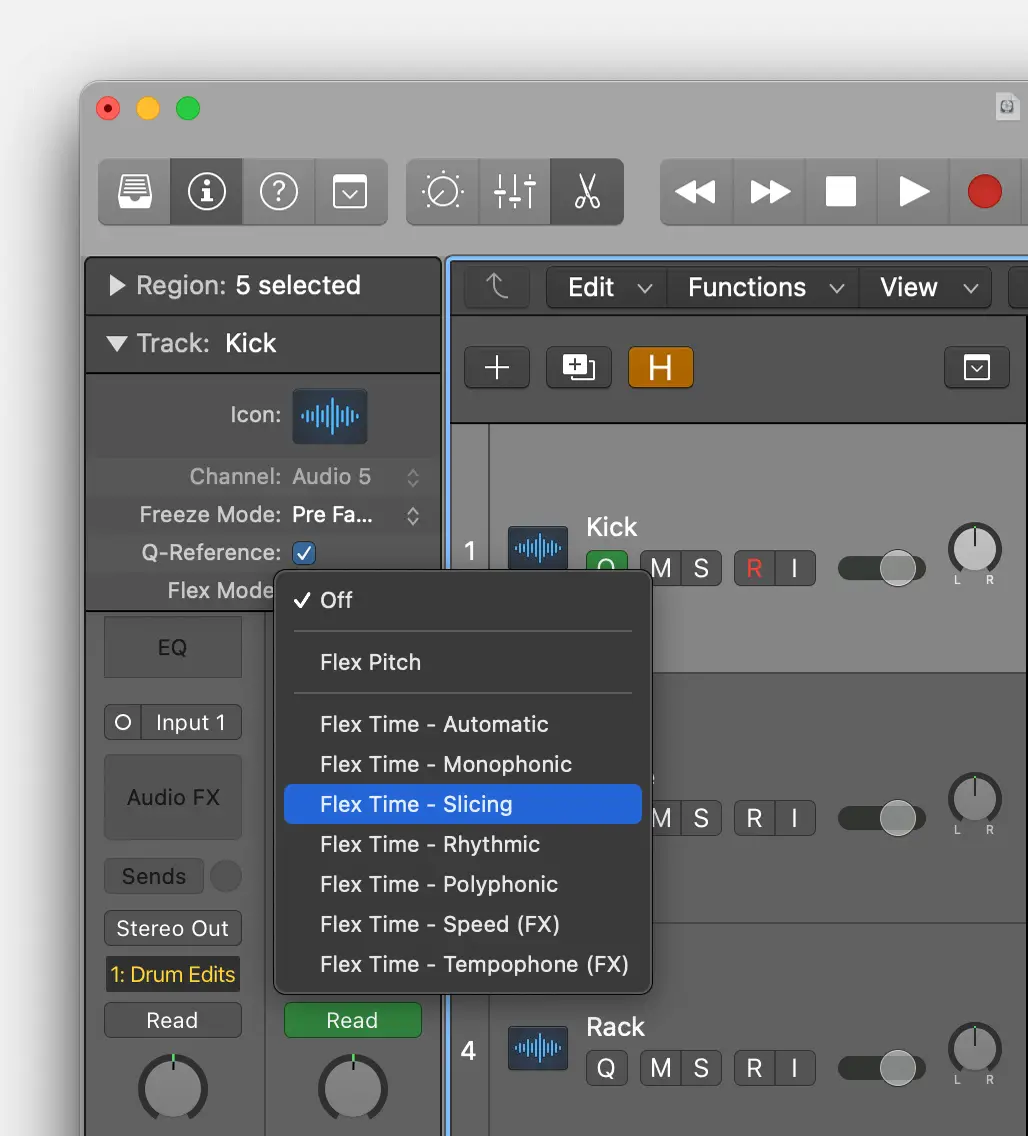Open the Mixer faders icon
The width and height of the screenshot is (1028, 1136).
[x=514, y=191]
